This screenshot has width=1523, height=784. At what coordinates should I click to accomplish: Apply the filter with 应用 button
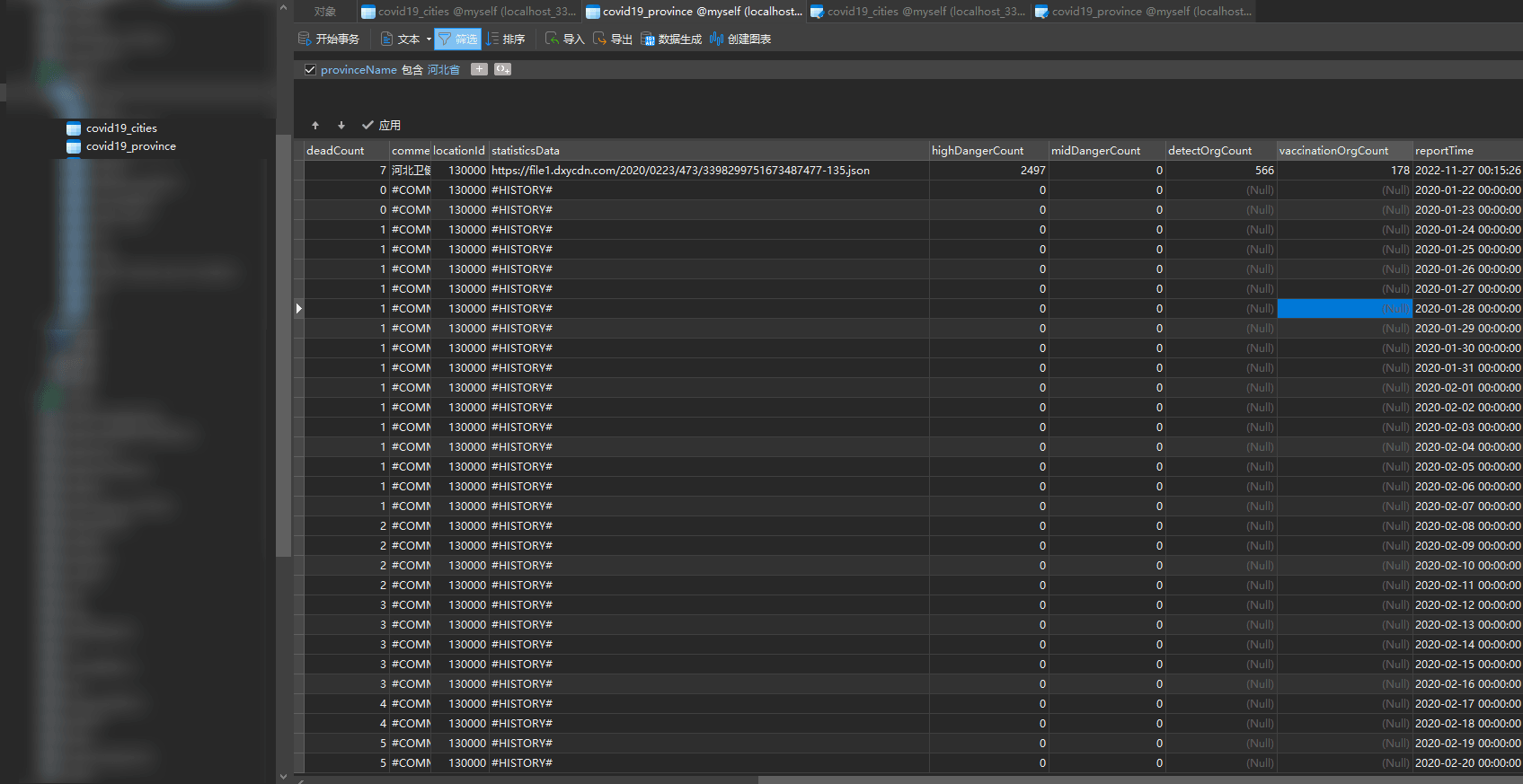click(x=381, y=126)
